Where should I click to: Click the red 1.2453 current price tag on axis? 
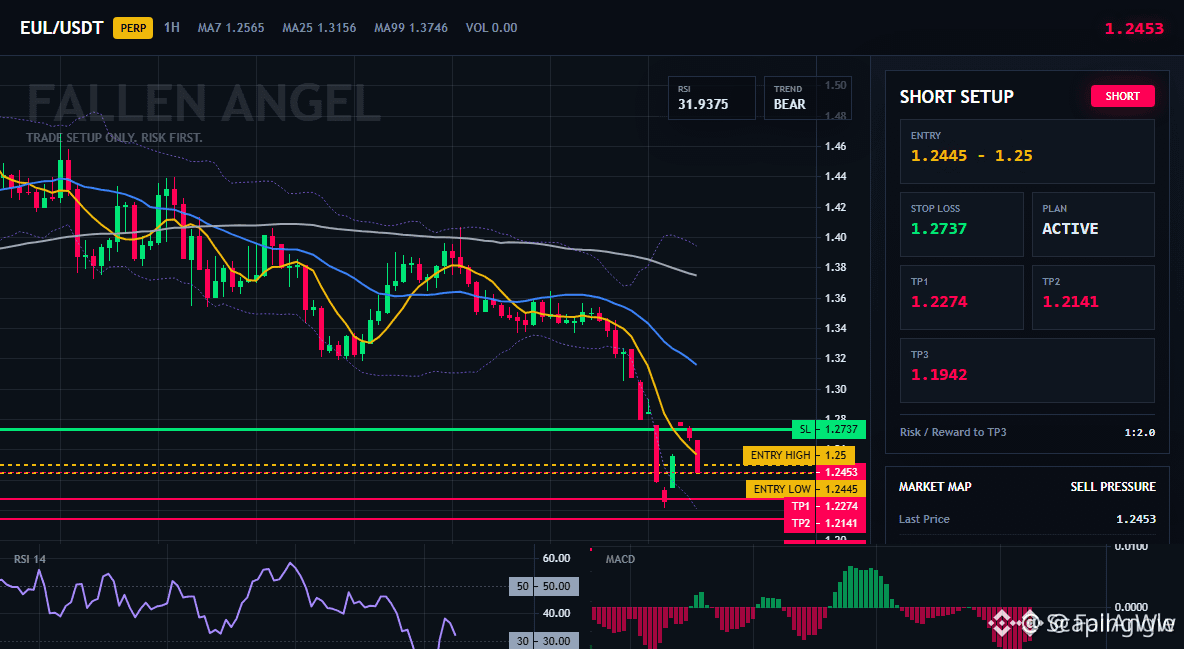click(841, 472)
